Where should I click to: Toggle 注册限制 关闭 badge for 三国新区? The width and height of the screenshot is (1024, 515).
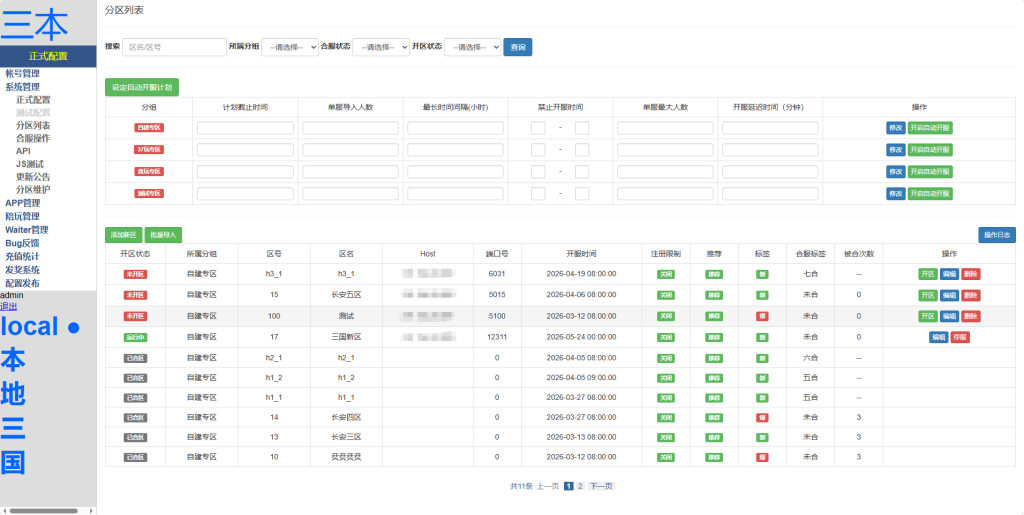pyautogui.click(x=665, y=337)
